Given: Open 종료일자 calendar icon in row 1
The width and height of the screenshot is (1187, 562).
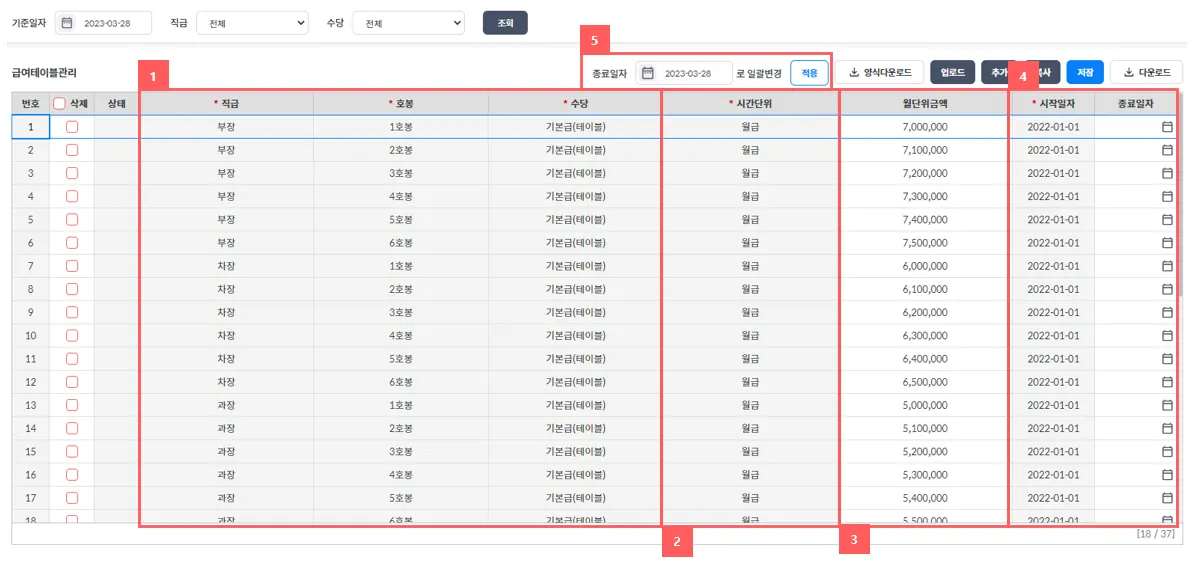Looking at the screenshot, I should tap(1167, 127).
